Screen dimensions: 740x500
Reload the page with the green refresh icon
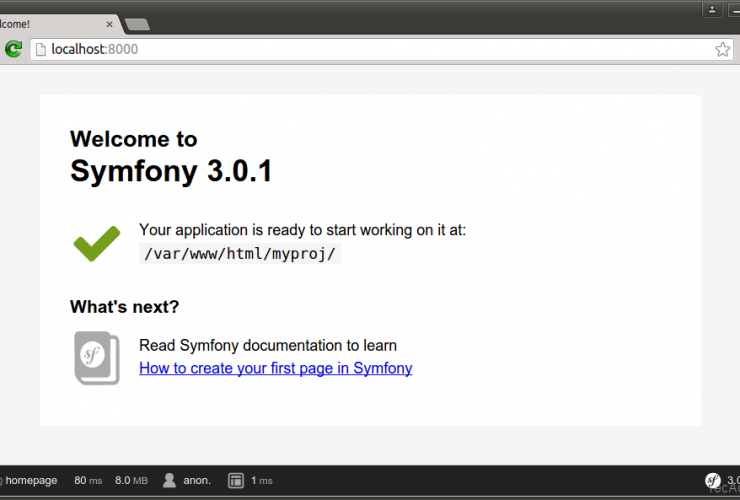tap(13, 49)
